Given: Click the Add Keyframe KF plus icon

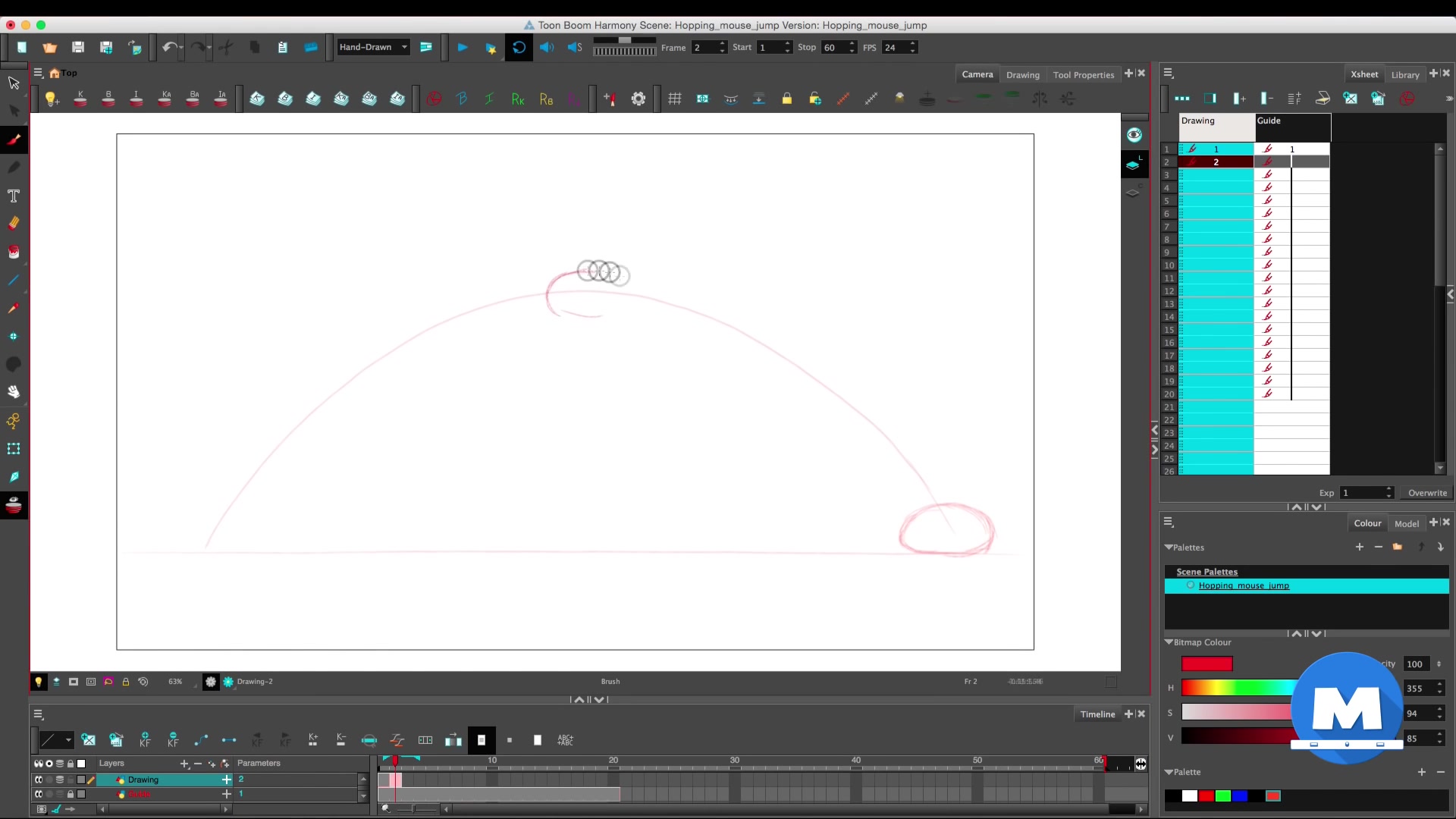Looking at the screenshot, I should pyautogui.click(x=145, y=740).
